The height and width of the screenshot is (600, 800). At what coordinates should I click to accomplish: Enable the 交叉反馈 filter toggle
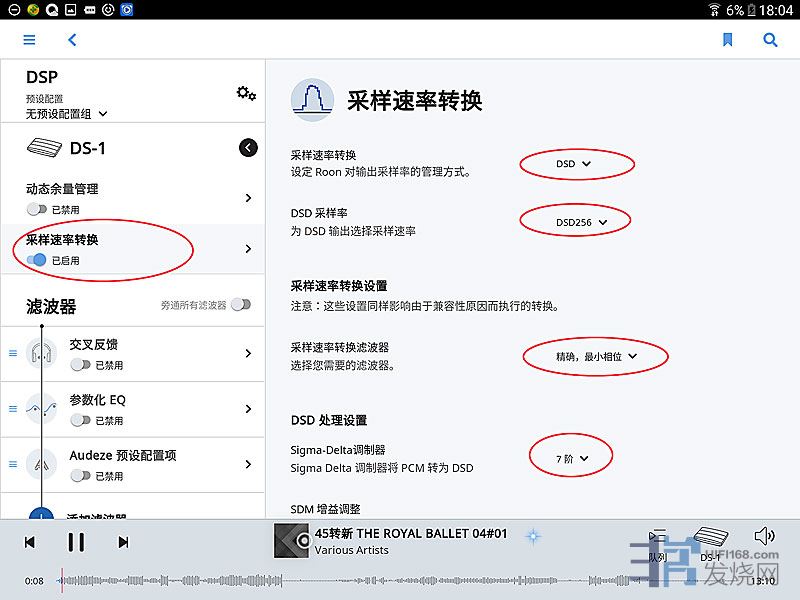point(80,366)
